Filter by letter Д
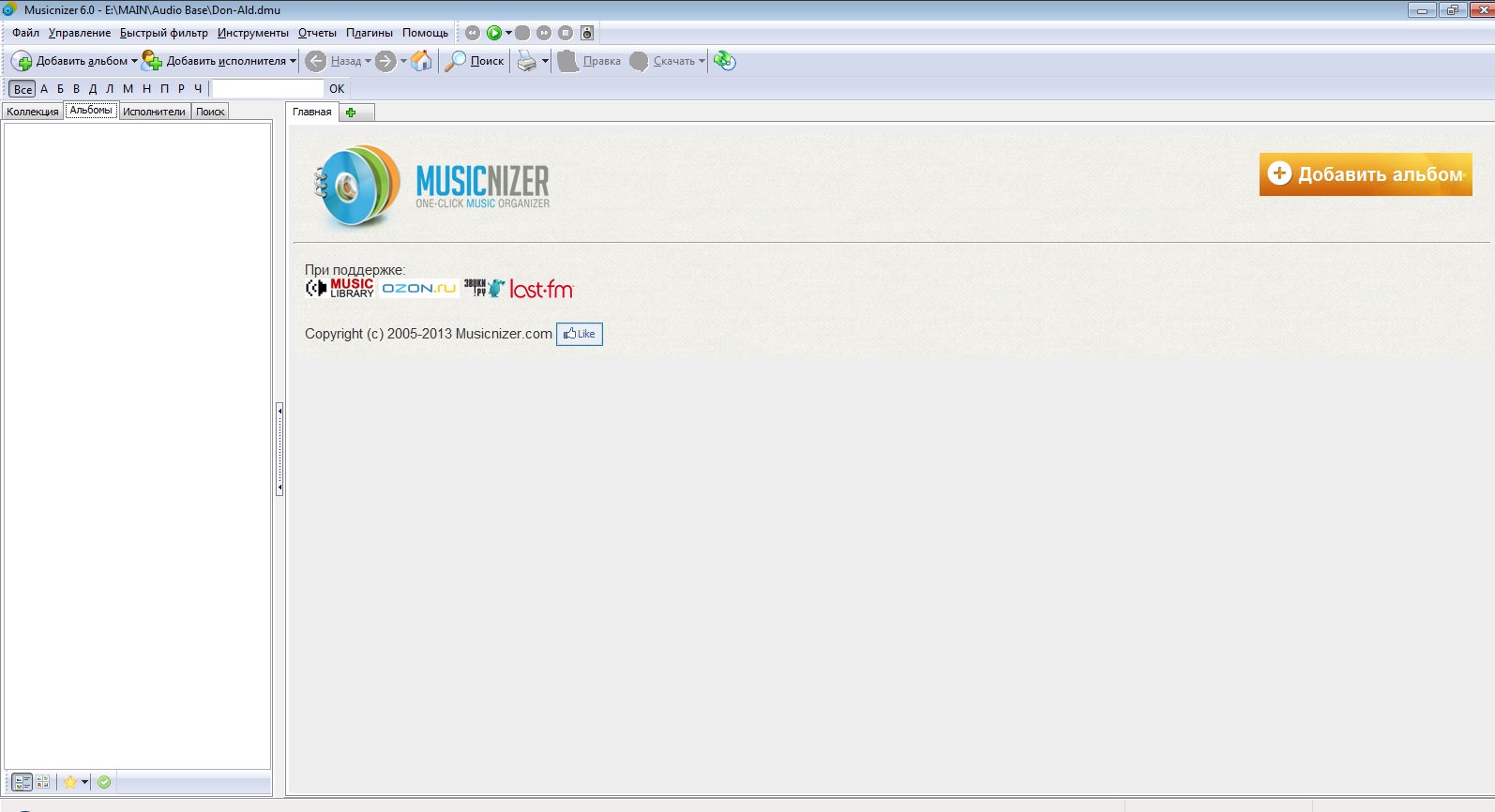The image size is (1495, 812). [93, 89]
